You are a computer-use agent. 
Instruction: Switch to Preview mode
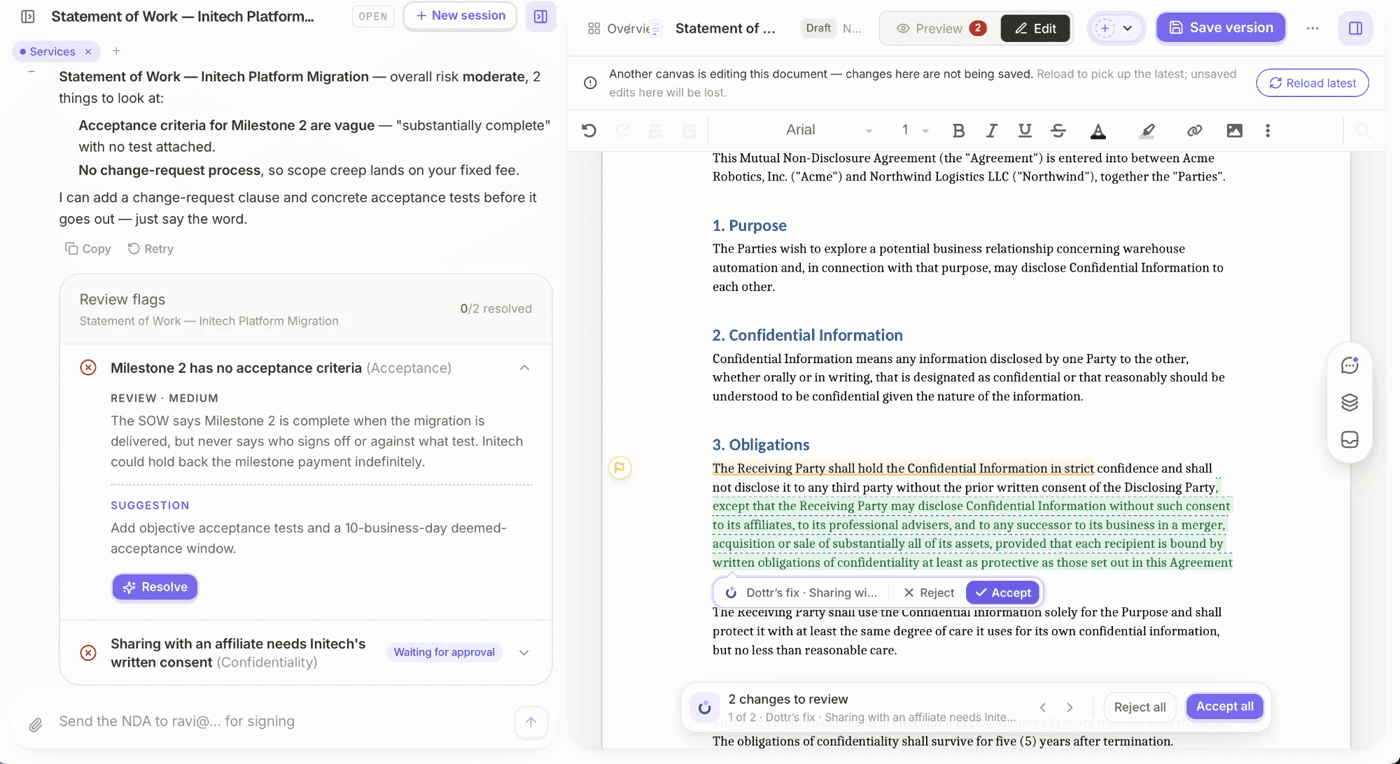(x=940, y=28)
